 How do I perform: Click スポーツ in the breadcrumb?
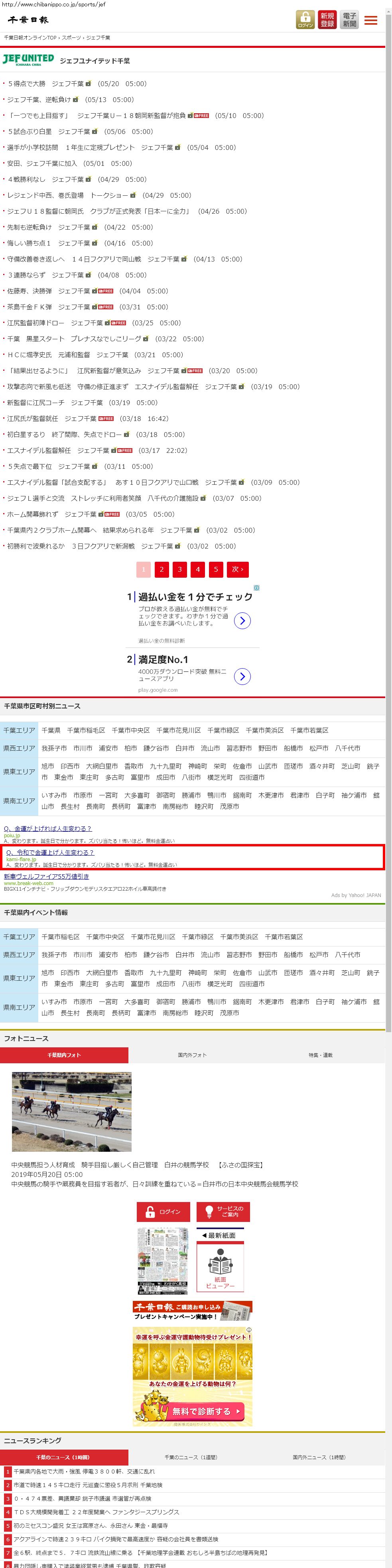71,38
